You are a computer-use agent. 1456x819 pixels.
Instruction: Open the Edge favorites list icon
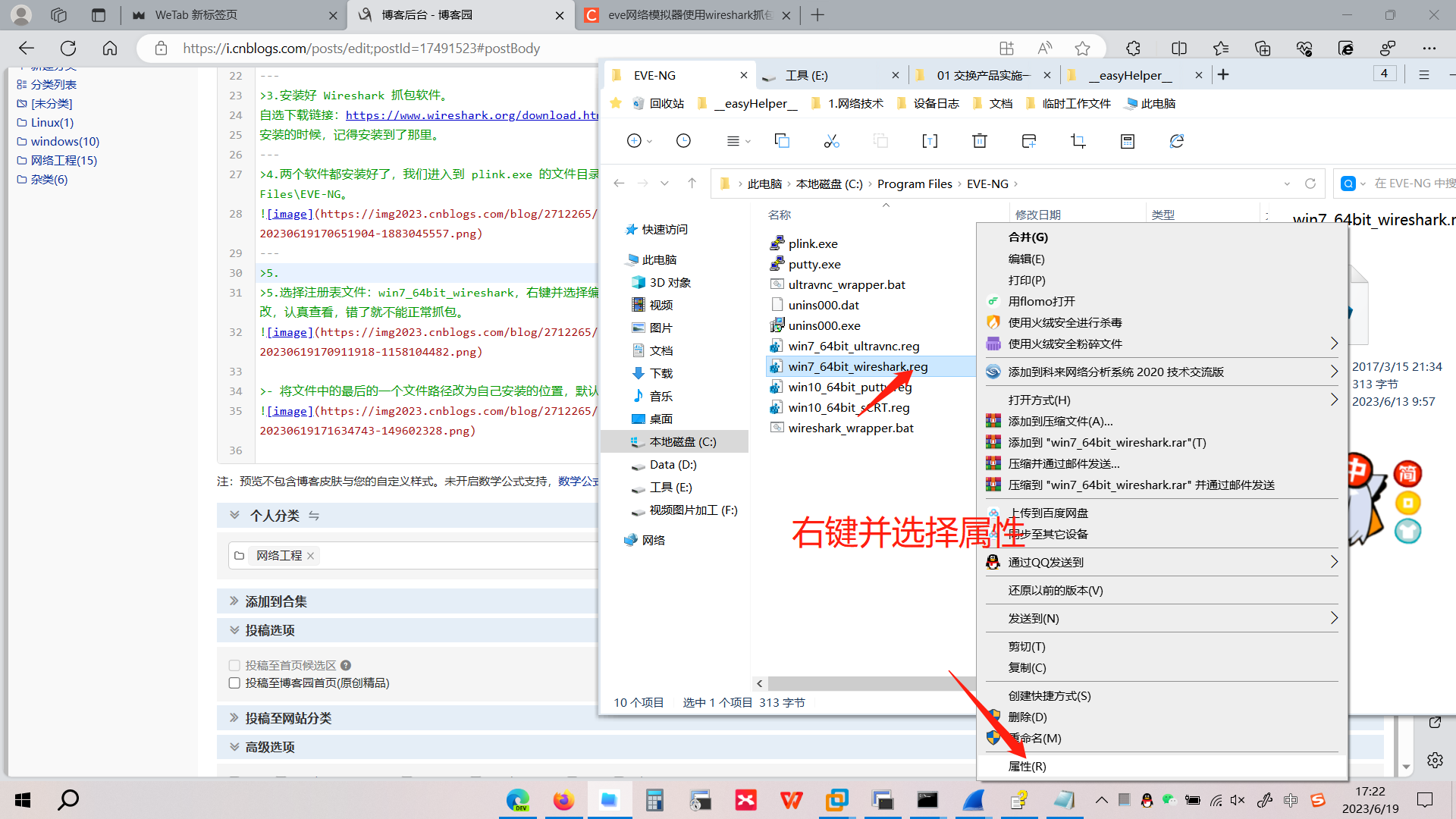tap(1221, 48)
